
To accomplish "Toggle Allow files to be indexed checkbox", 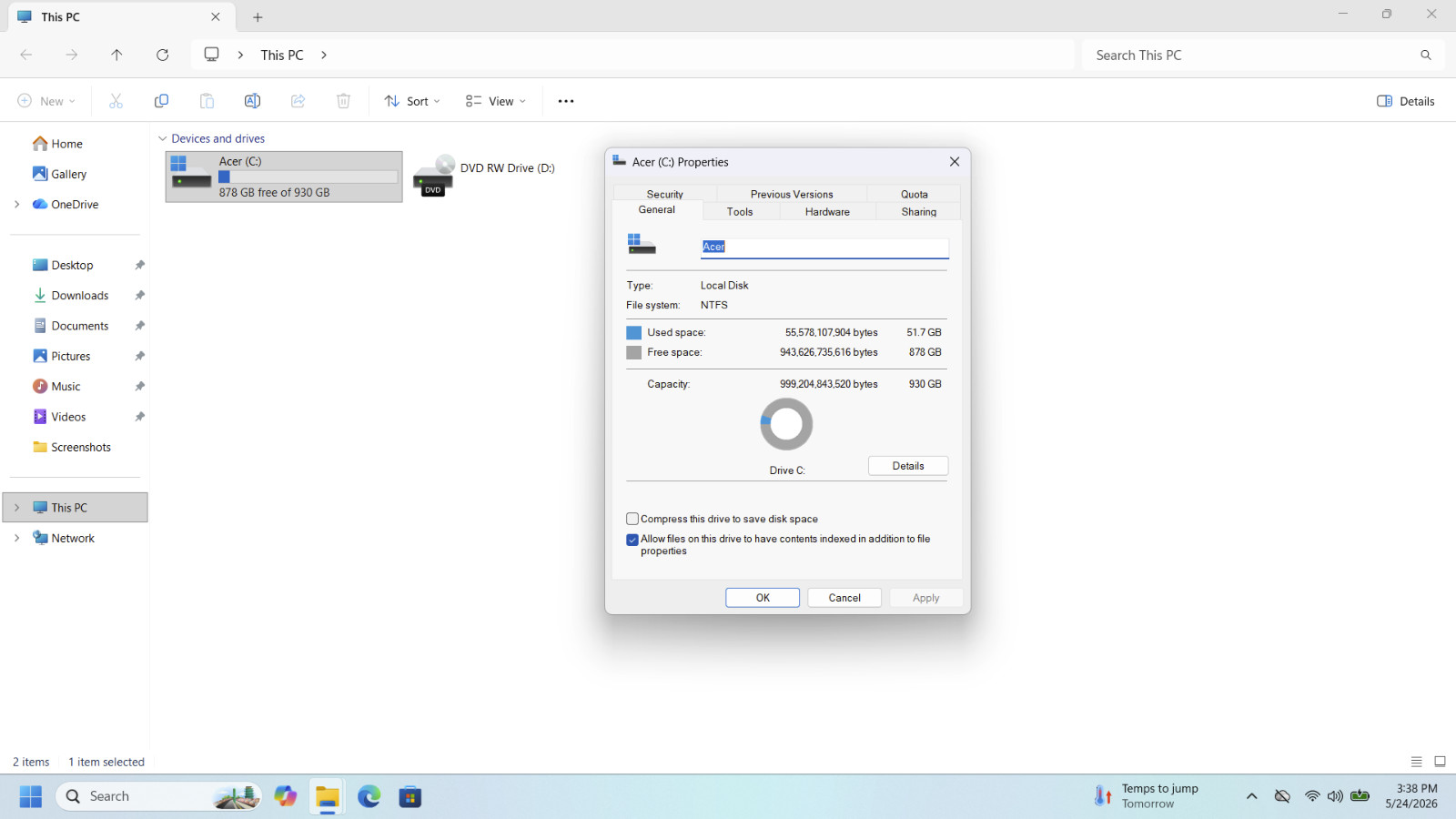I will point(632,540).
